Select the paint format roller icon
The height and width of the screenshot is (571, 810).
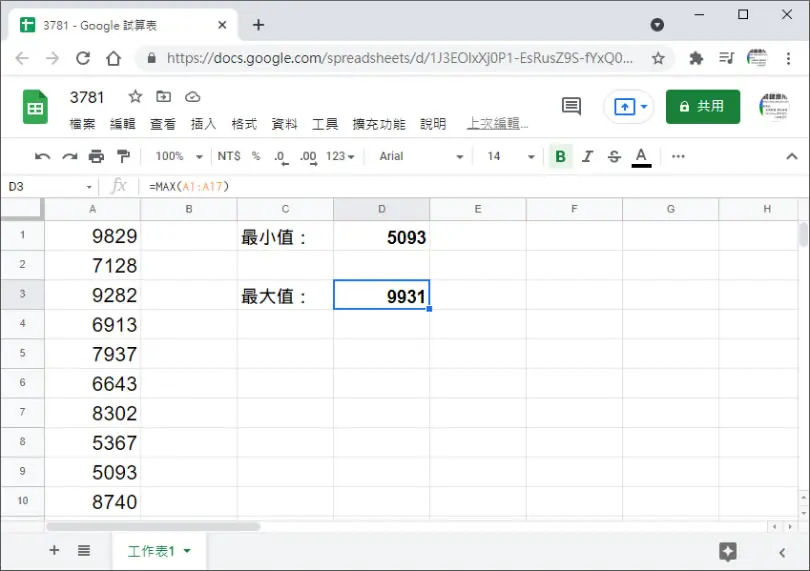[x=123, y=156]
